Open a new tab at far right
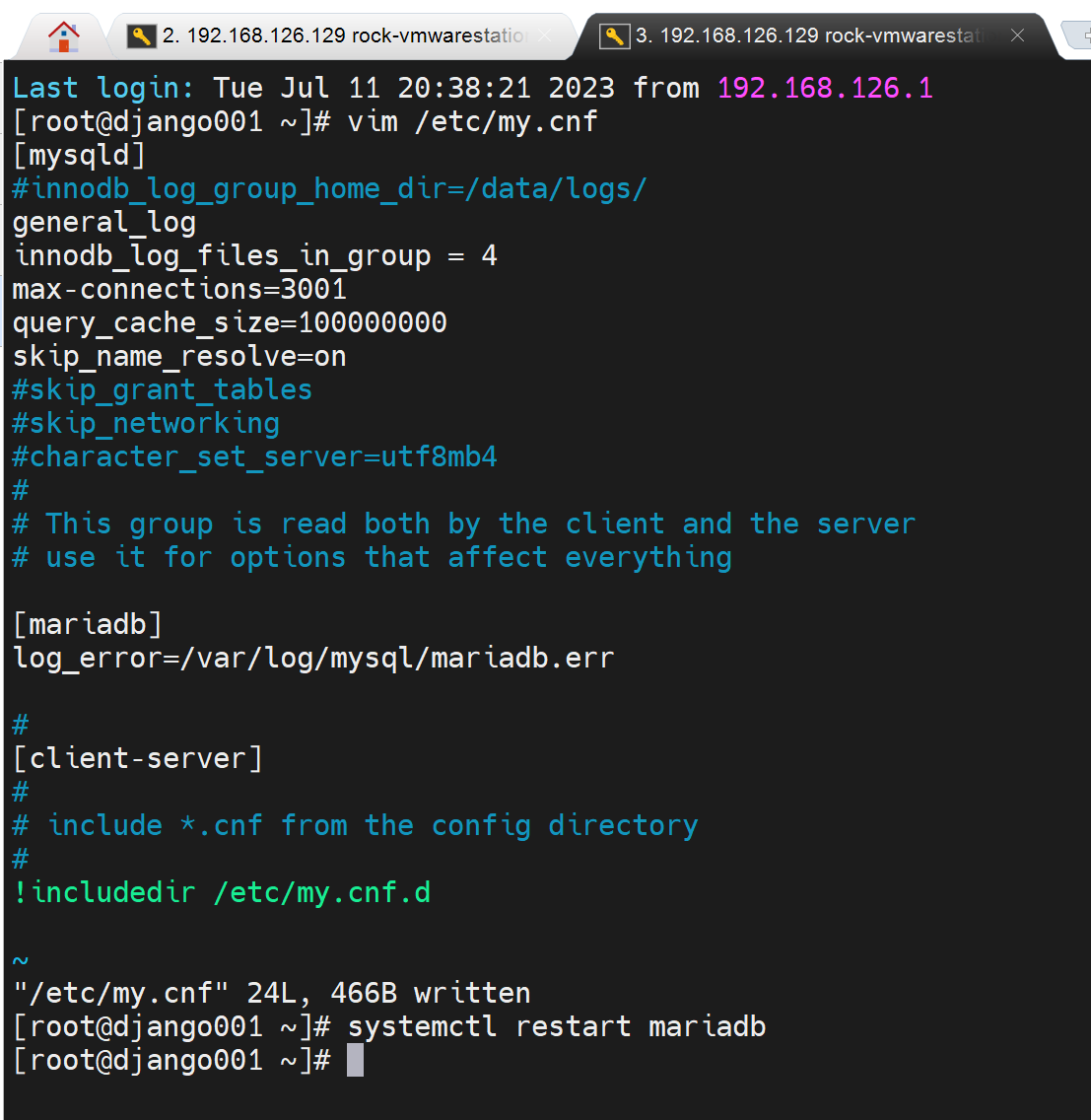The width and height of the screenshot is (1091, 1120). pyautogui.click(x=1076, y=36)
